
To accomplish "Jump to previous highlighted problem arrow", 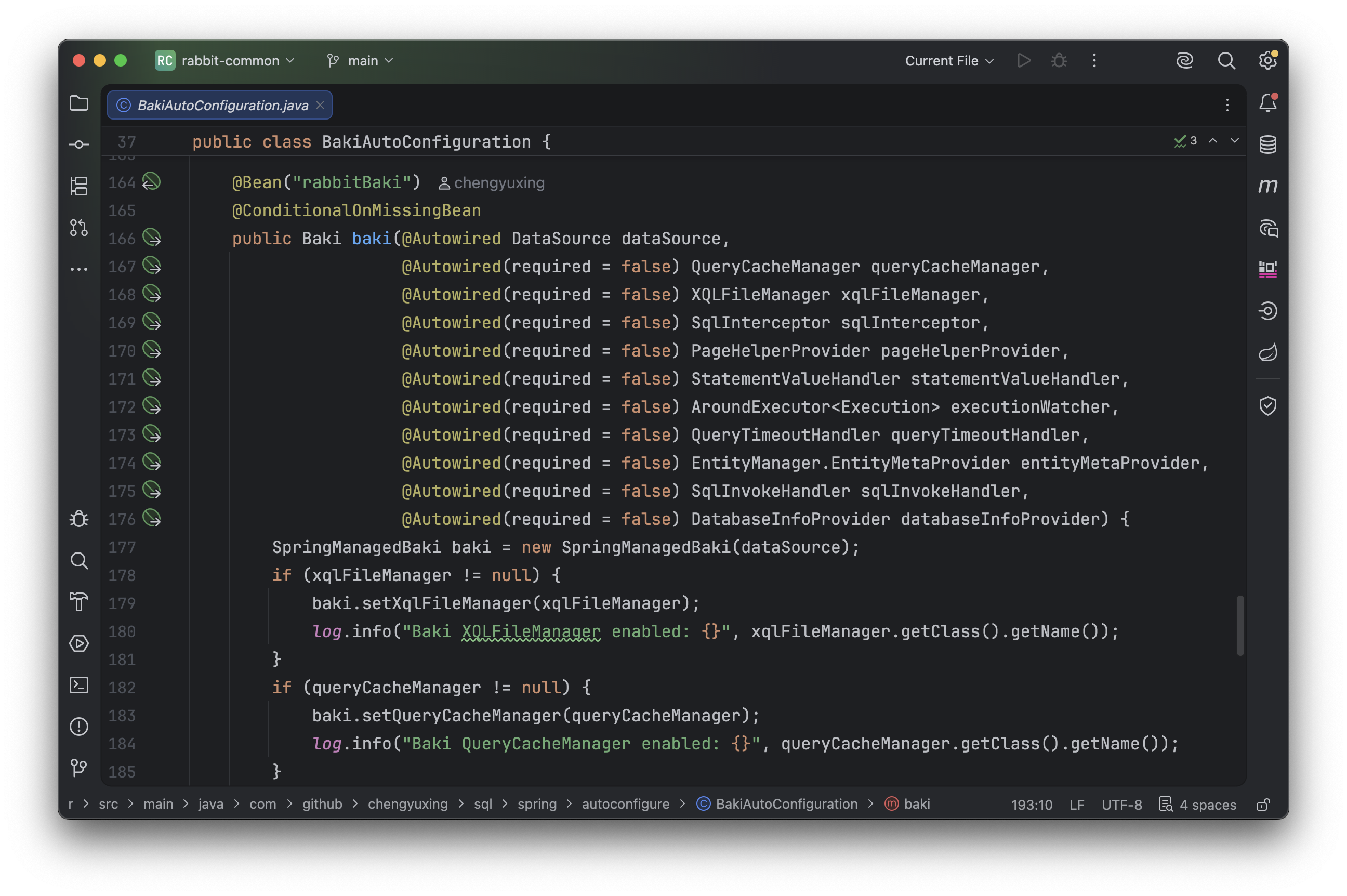I will tap(1213, 140).
